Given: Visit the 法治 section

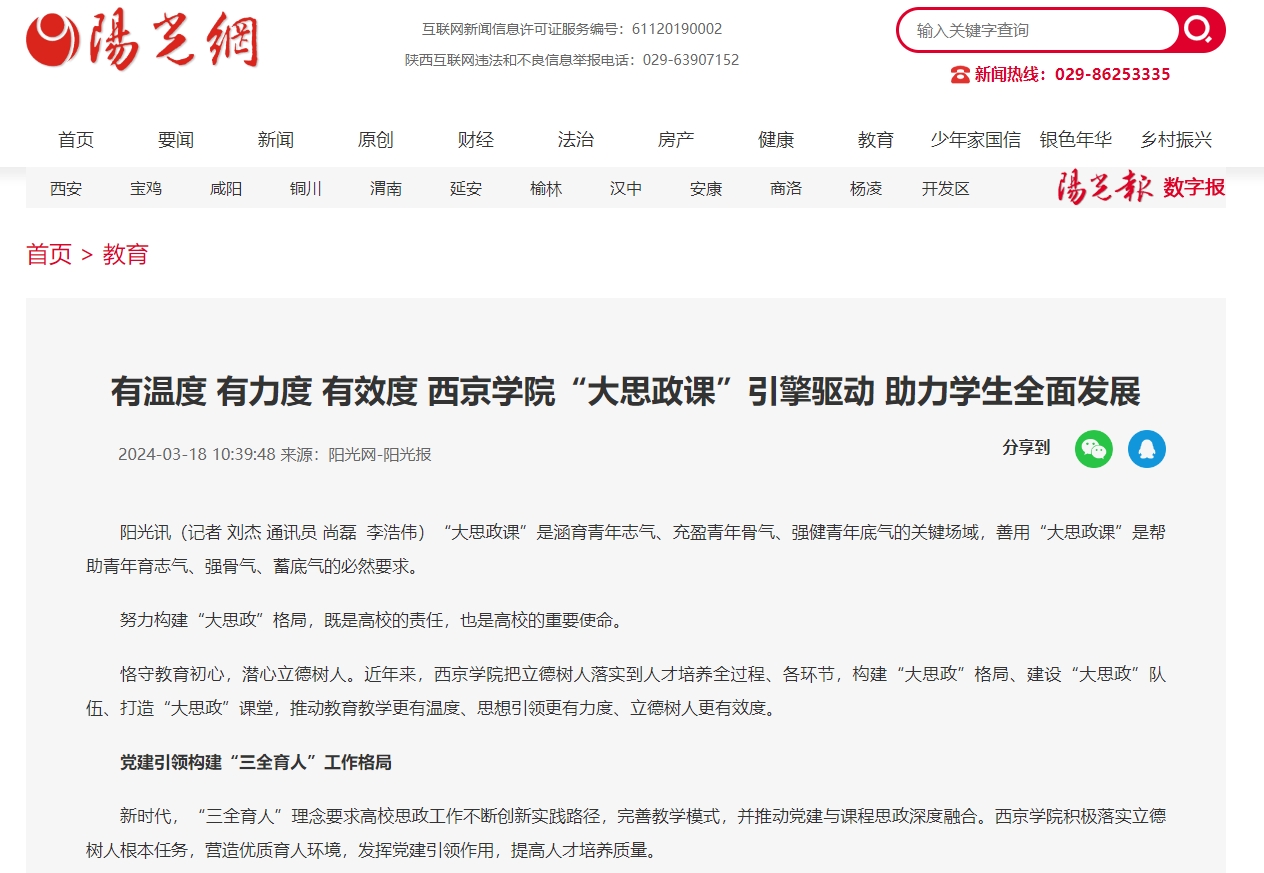Looking at the screenshot, I should pos(576,140).
